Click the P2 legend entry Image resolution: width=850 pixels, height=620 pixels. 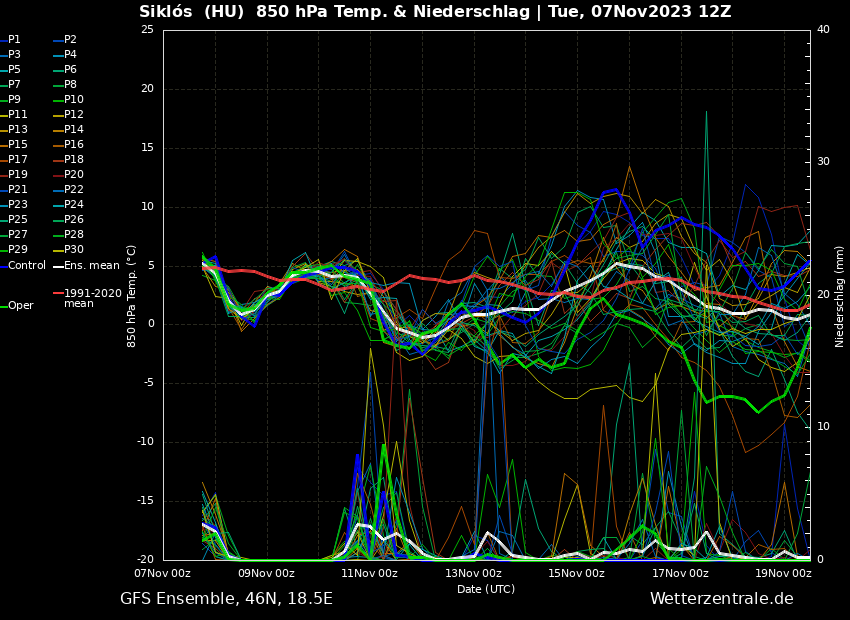coord(70,40)
